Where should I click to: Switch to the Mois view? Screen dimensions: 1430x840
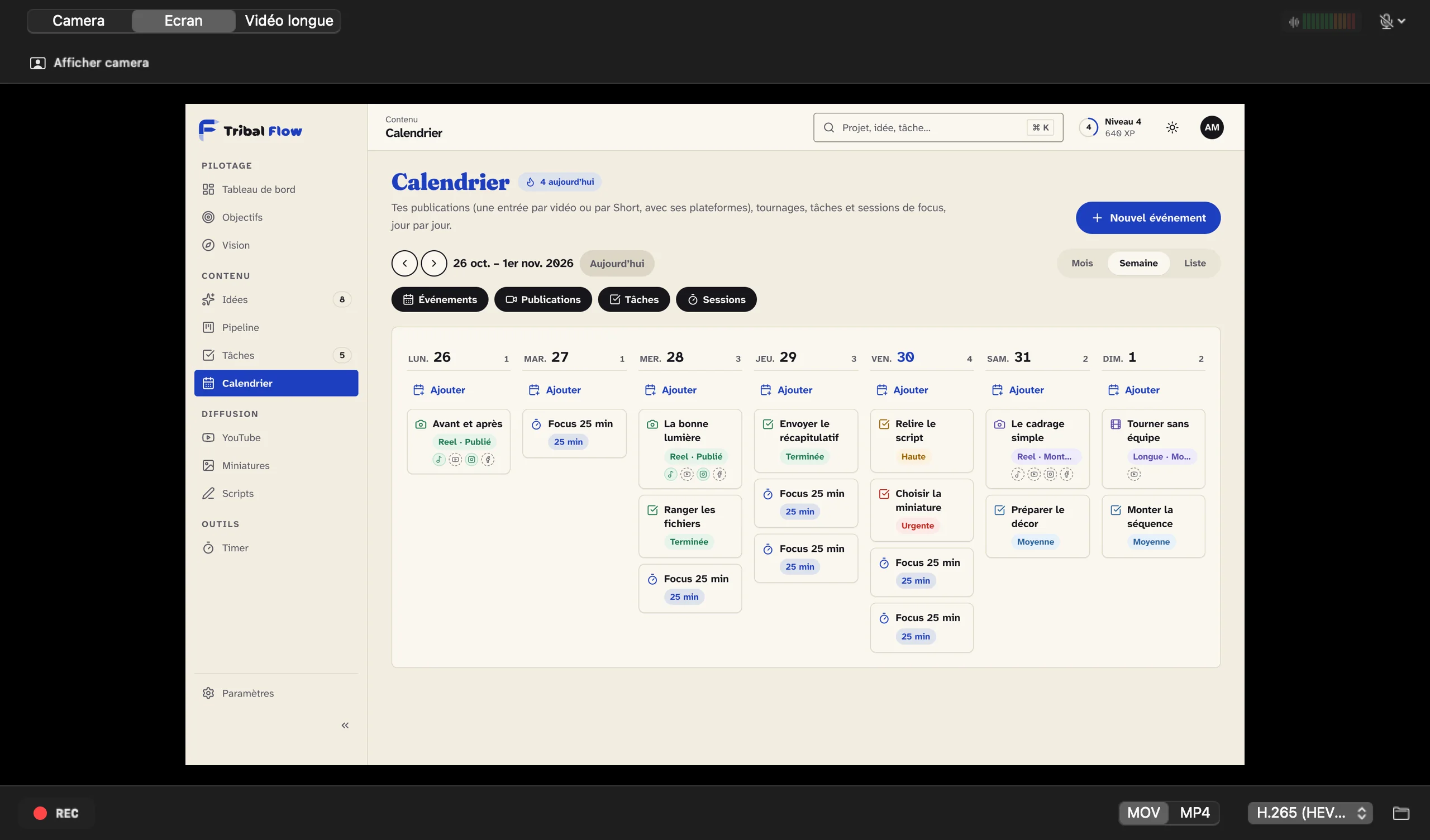point(1081,263)
